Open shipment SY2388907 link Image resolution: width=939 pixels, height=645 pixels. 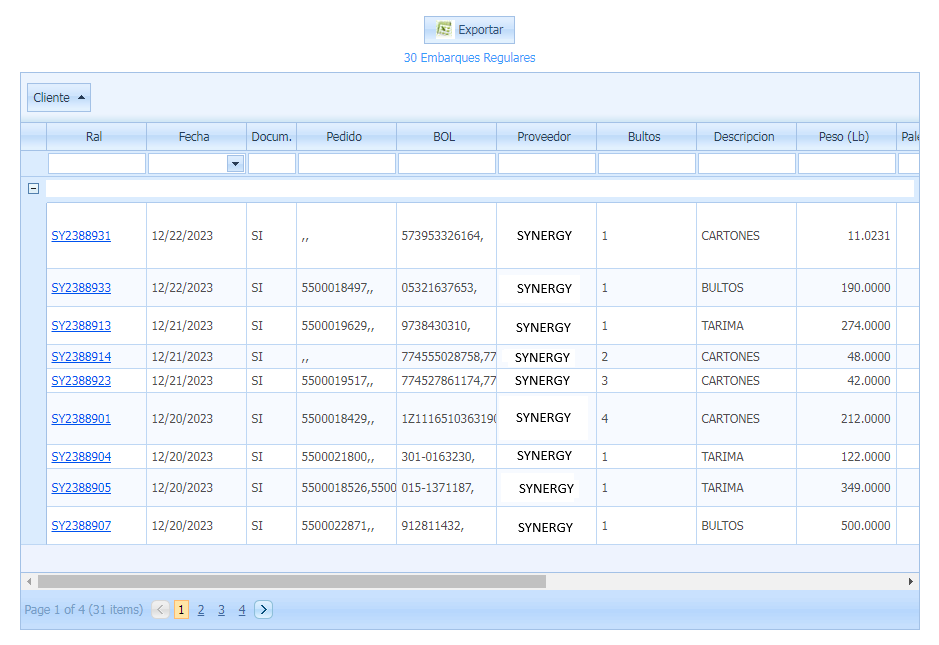81,526
